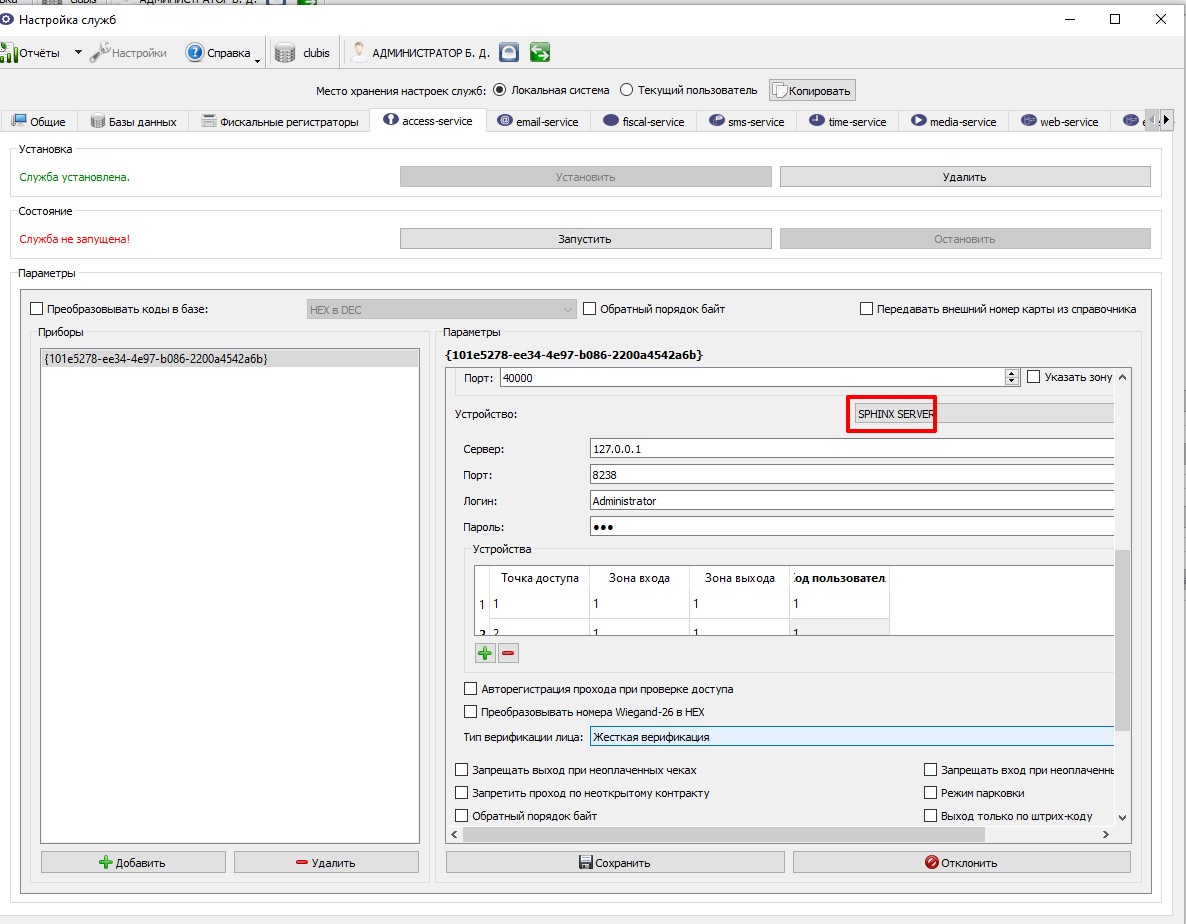The height and width of the screenshot is (924, 1186).
Task: Click the Сохранить button
Action: [615, 863]
